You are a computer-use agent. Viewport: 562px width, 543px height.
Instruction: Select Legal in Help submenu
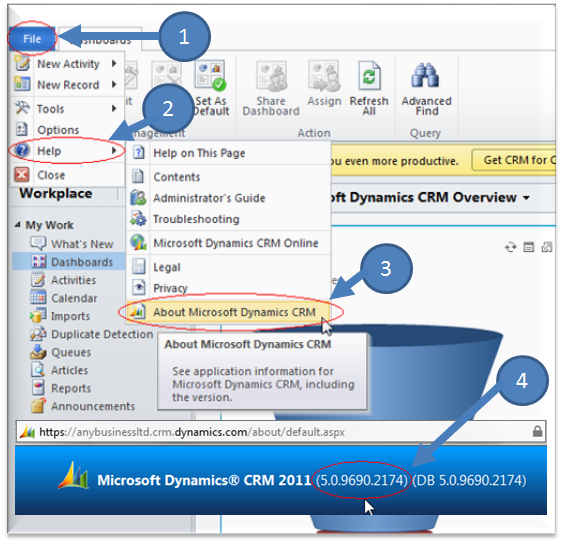click(228, 267)
